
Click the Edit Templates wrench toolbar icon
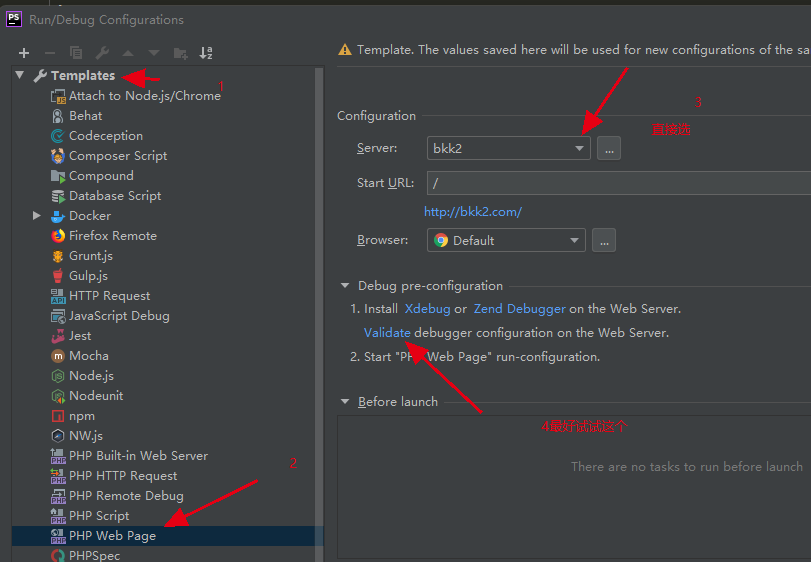[x=102, y=53]
